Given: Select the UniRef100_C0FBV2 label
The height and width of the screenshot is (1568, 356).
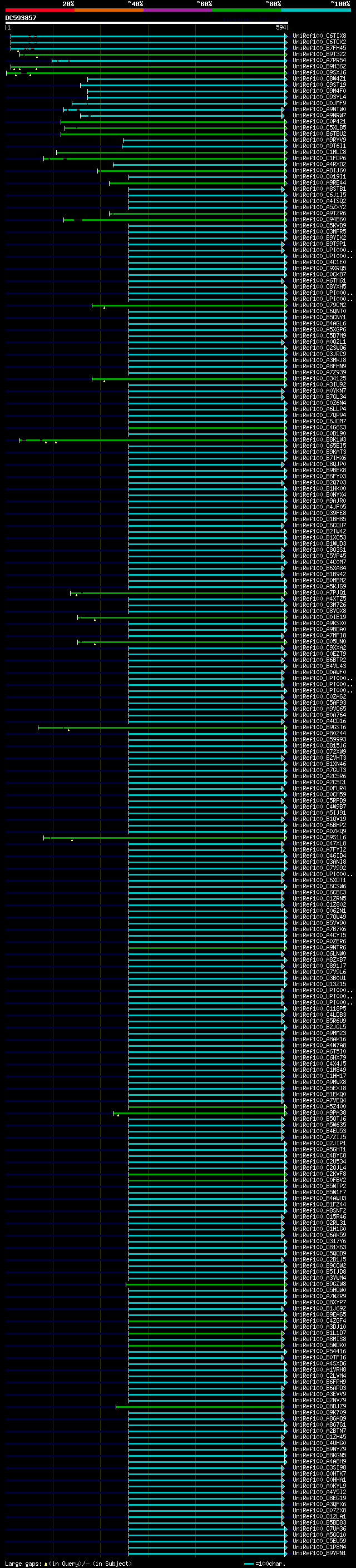Looking at the screenshot, I should [x=319, y=1180].
